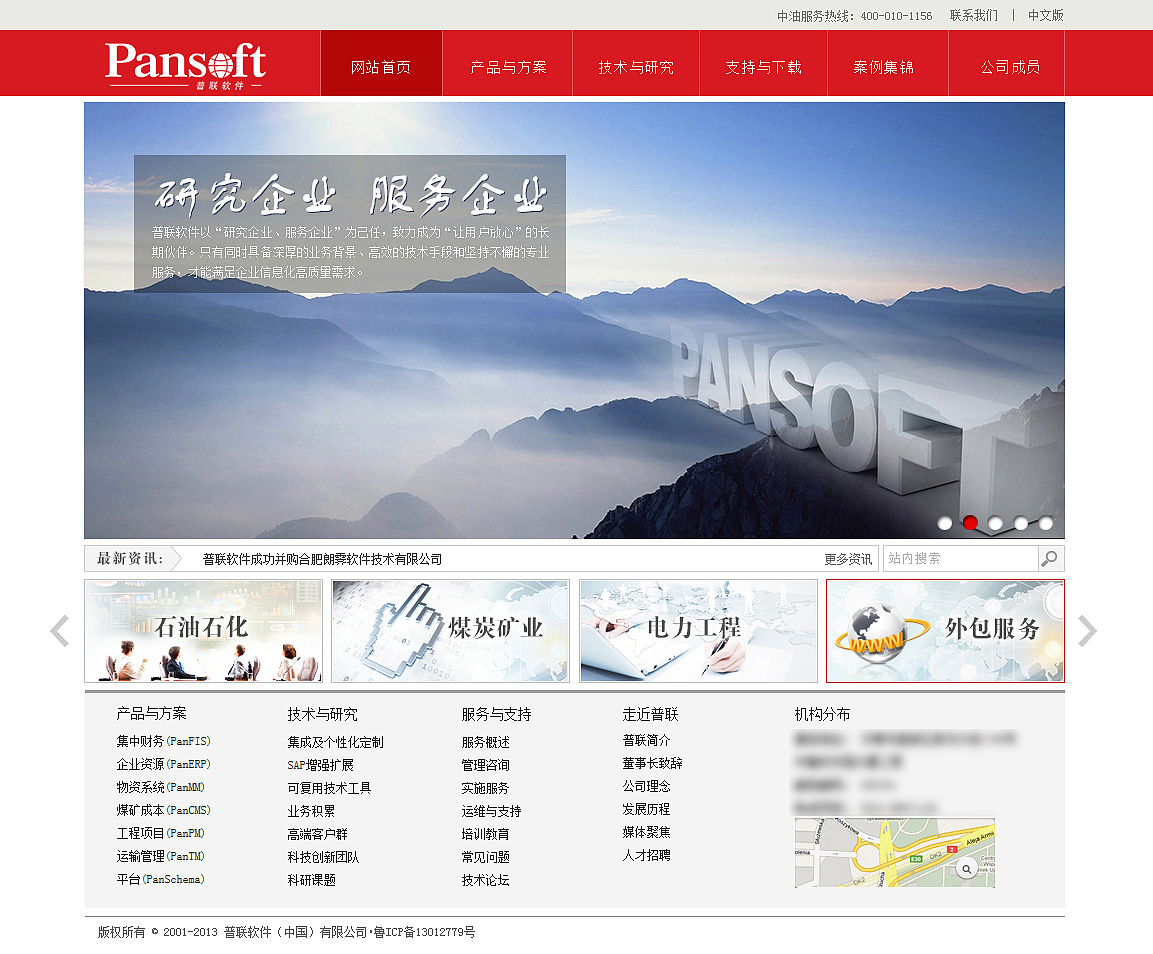Screen dimensions: 1153x954
Task: Open 集中财务(PanFIS) link
Action: pyautogui.click(x=163, y=741)
